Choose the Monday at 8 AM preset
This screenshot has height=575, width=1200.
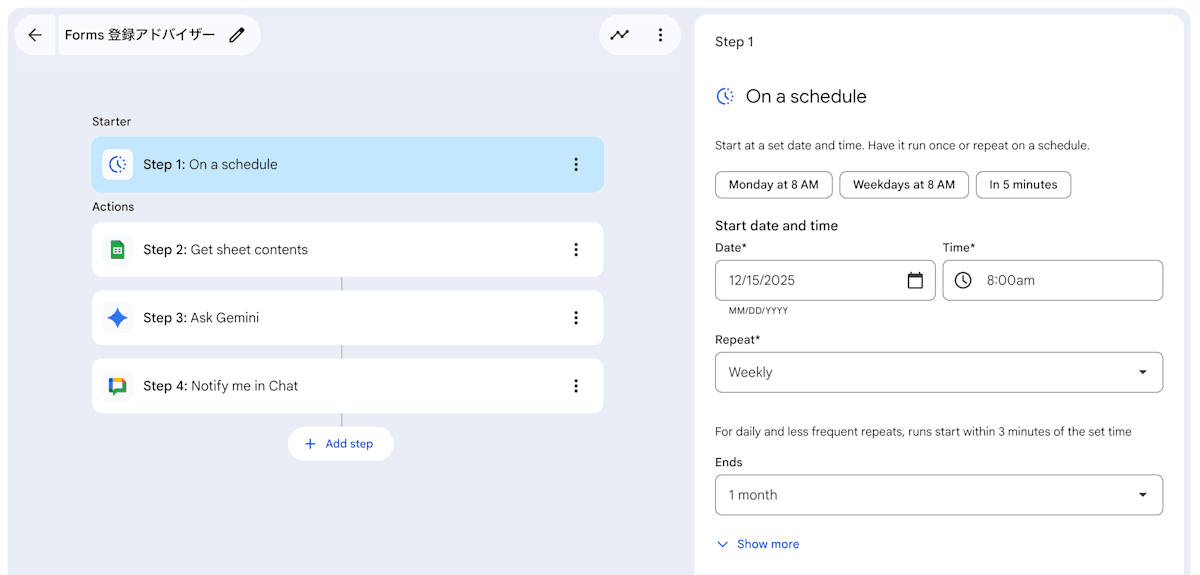point(773,185)
